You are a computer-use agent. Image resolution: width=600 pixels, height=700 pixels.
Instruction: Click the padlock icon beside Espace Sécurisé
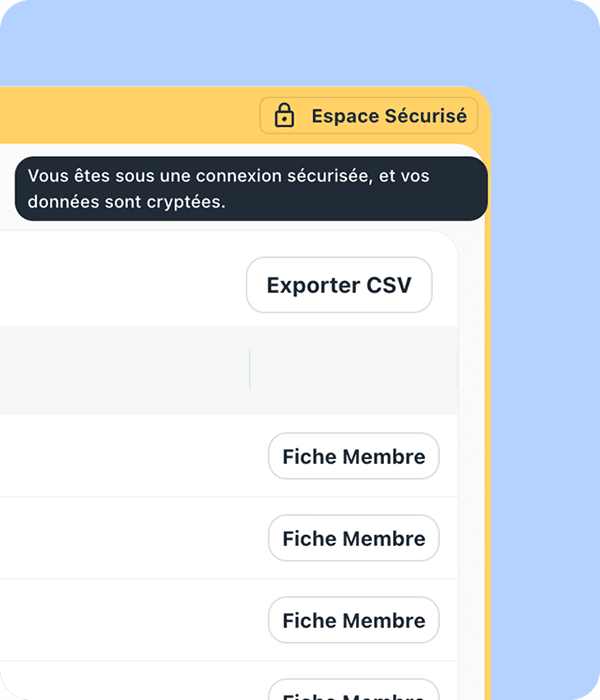click(284, 116)
